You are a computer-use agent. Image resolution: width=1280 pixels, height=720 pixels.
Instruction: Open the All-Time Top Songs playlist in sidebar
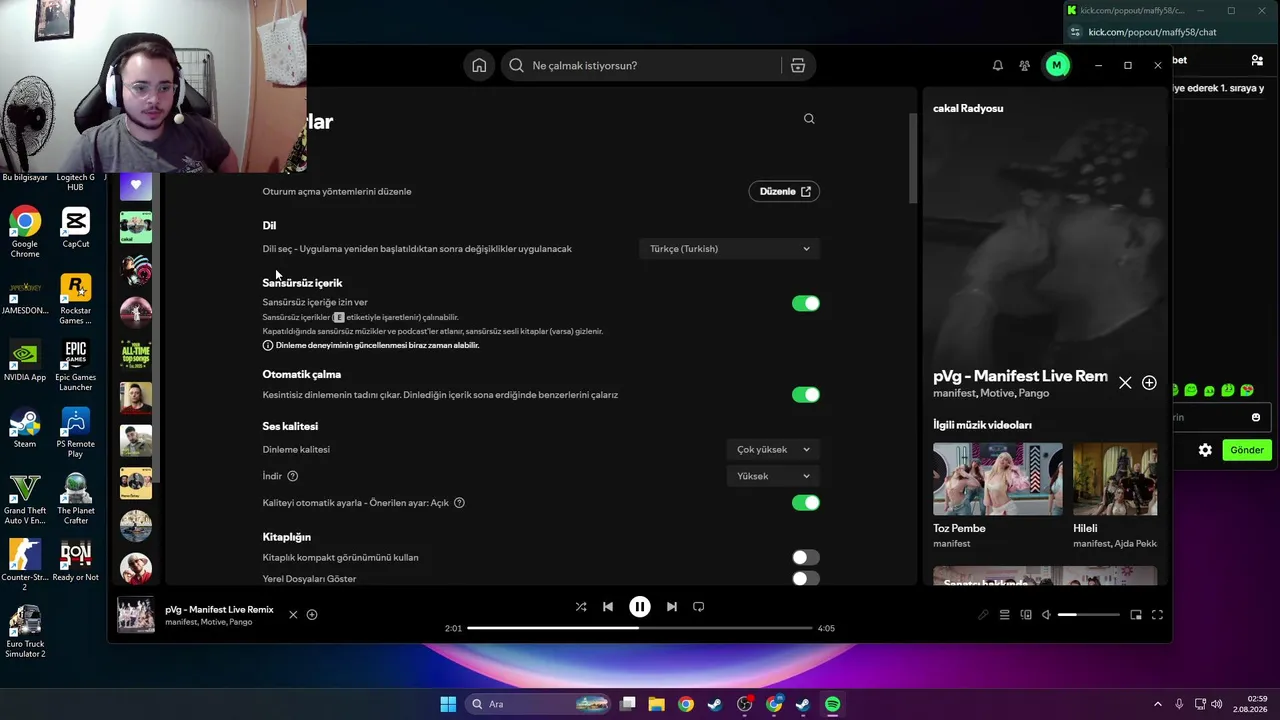click(136, 355)
